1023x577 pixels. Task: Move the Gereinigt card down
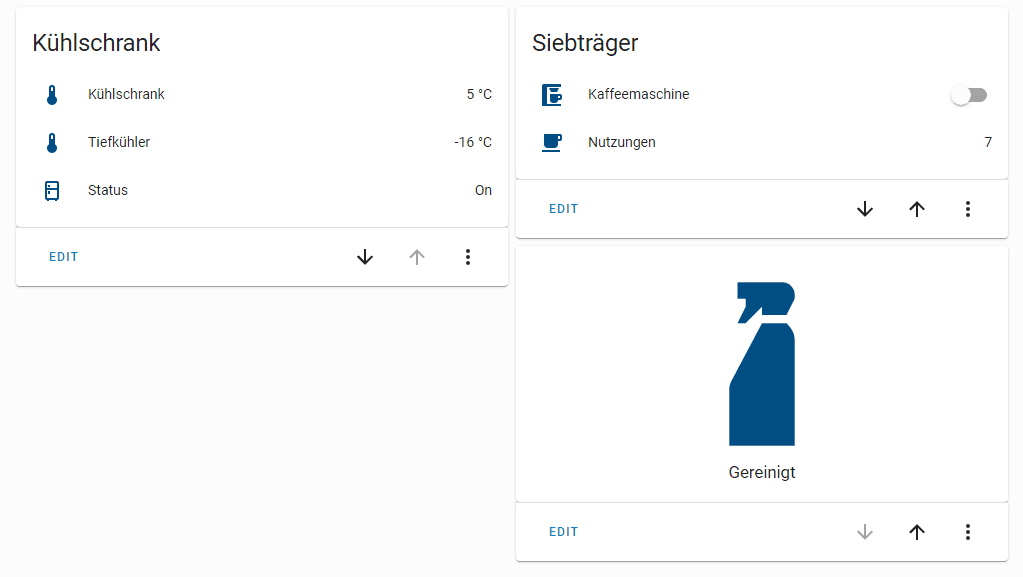pyautogui.click(x=865, y=532)
